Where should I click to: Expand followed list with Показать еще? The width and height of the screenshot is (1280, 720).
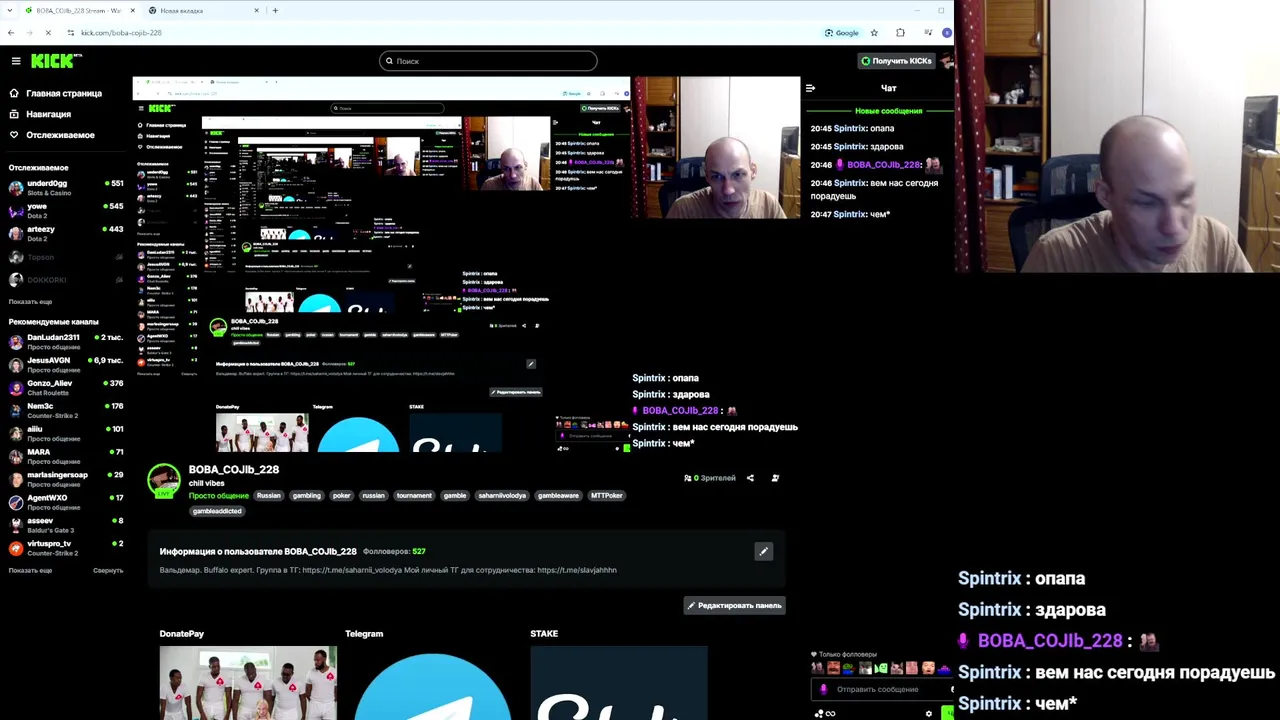(30, 301)
